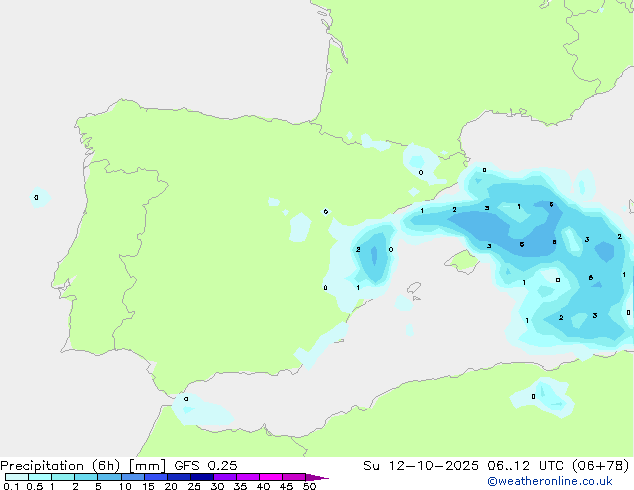Click the '45' legend scale label
634x490 pixels.
(286, 486)
